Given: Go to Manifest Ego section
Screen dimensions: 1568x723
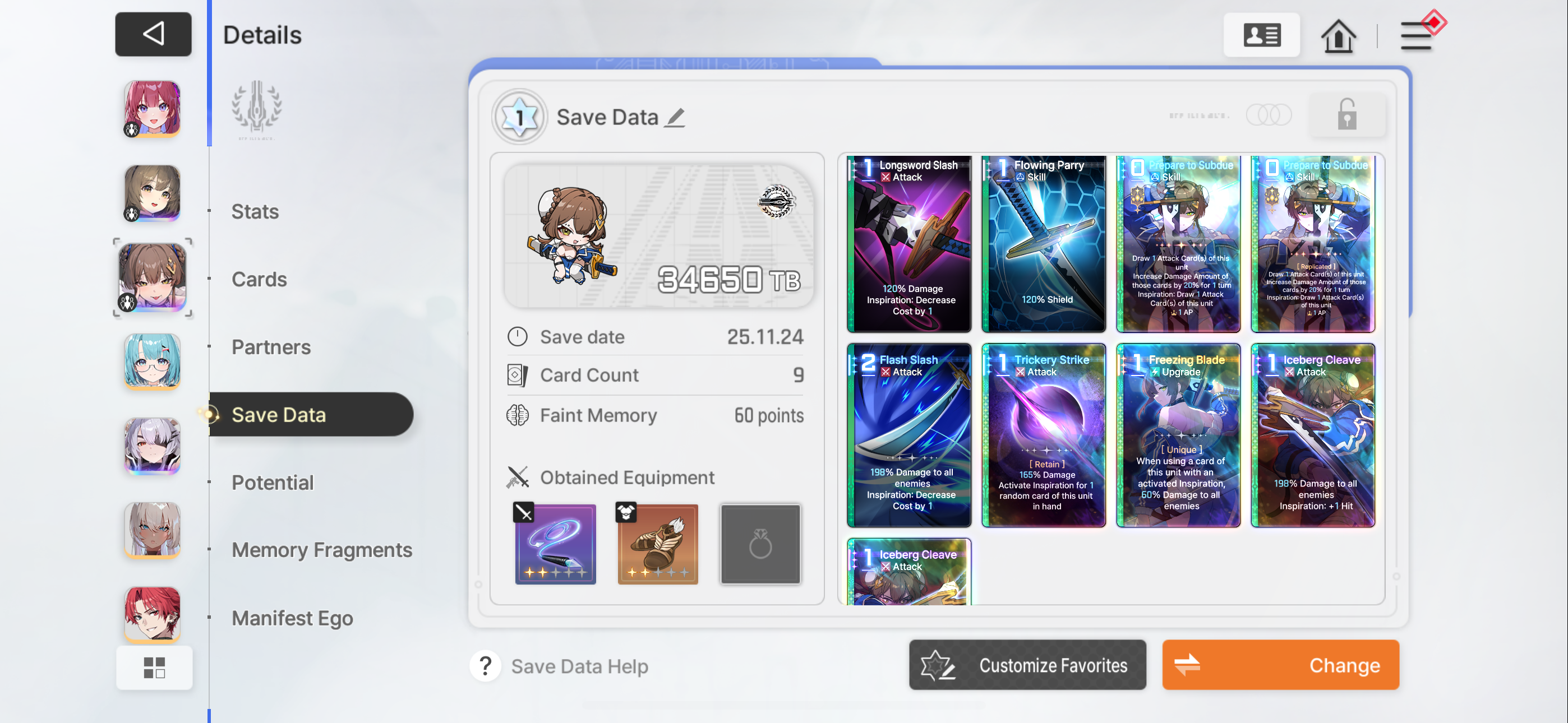Looking at the screenshot, I should (x=292, y=618).
